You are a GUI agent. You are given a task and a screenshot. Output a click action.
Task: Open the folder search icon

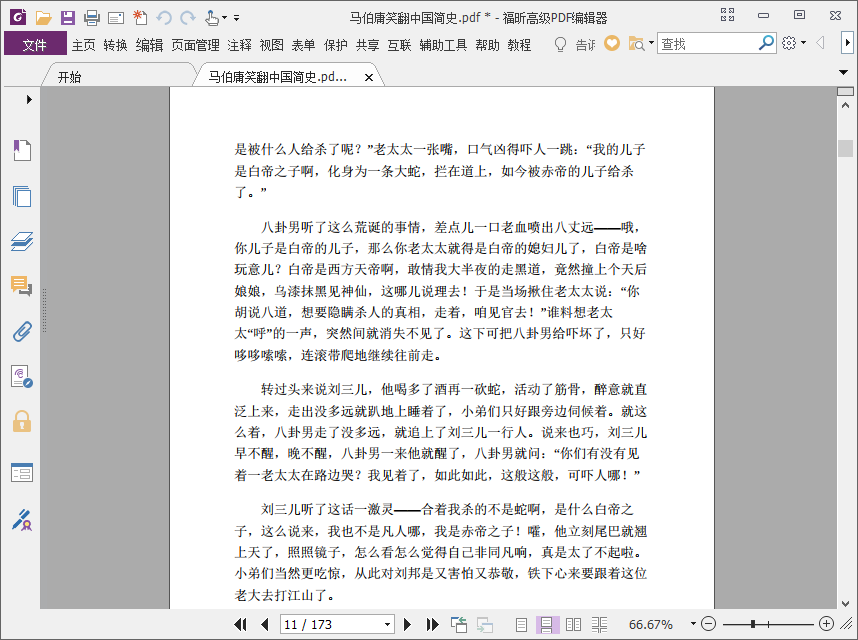636,44
